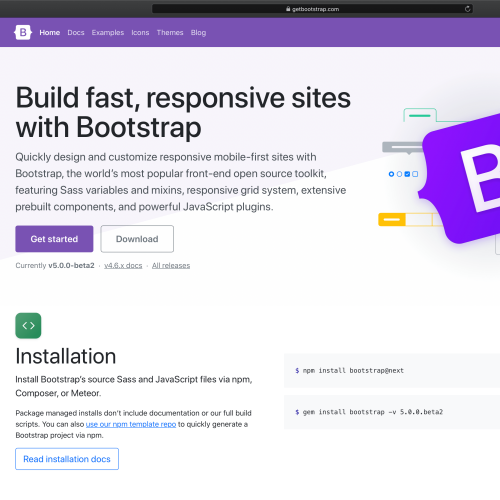This screenshot has width=500, height=500.
Task: Focus the getbootstrap.com address bar
Action: coord(312,9)
